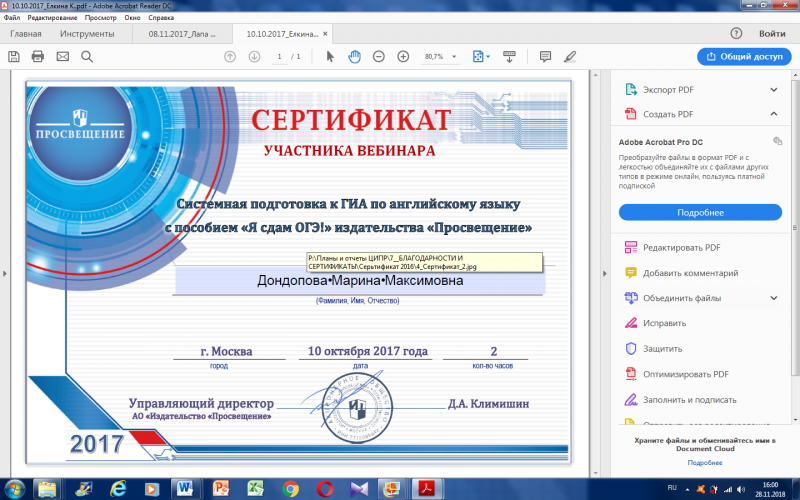Open Добавить комментарий tool
The image size is (800, 500).
(x=690, y=273)
